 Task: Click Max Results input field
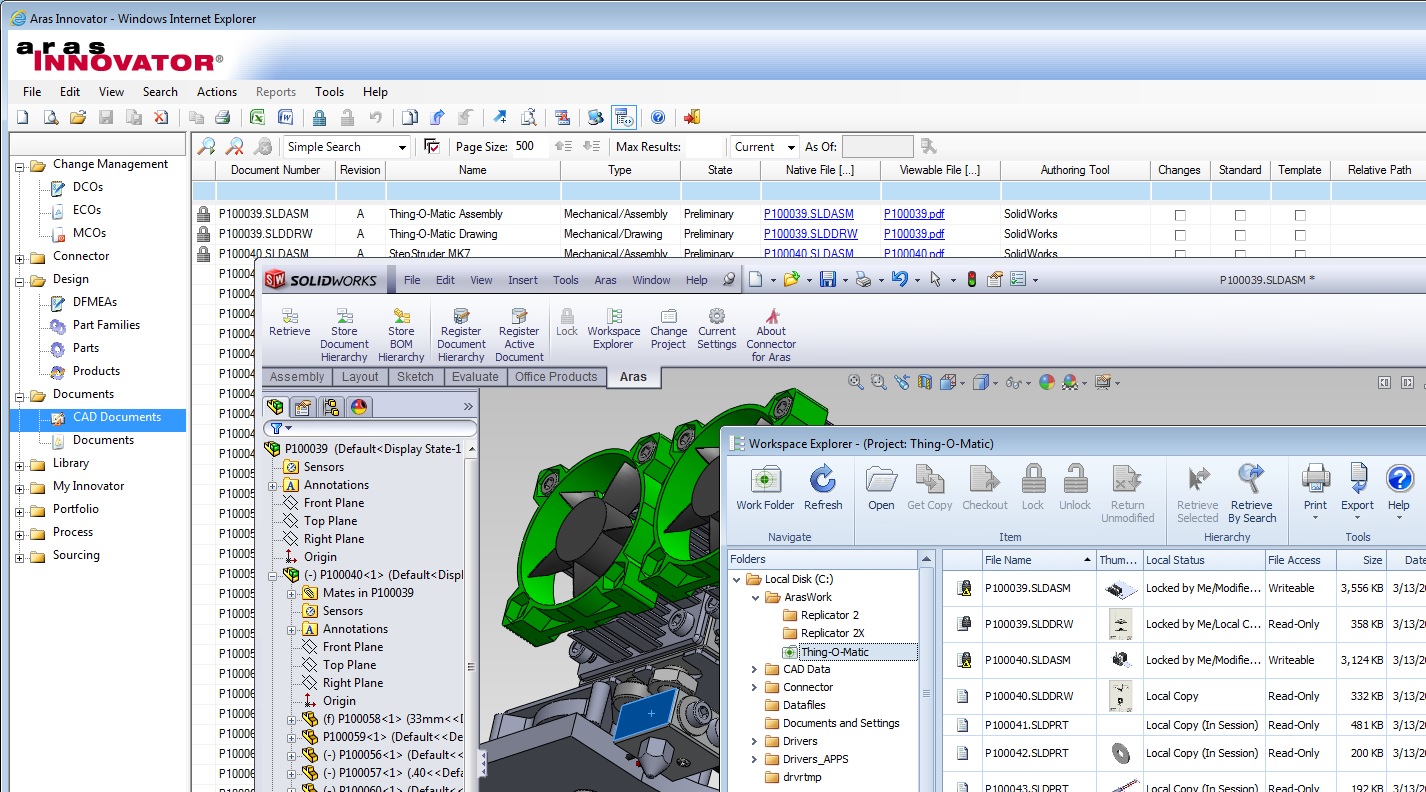click(x=702, y=147)
